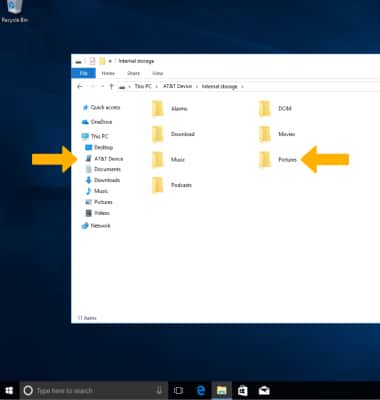Screen dimensions: 380x400
Task: Open the Alarms folder
Action: point(170,109)
